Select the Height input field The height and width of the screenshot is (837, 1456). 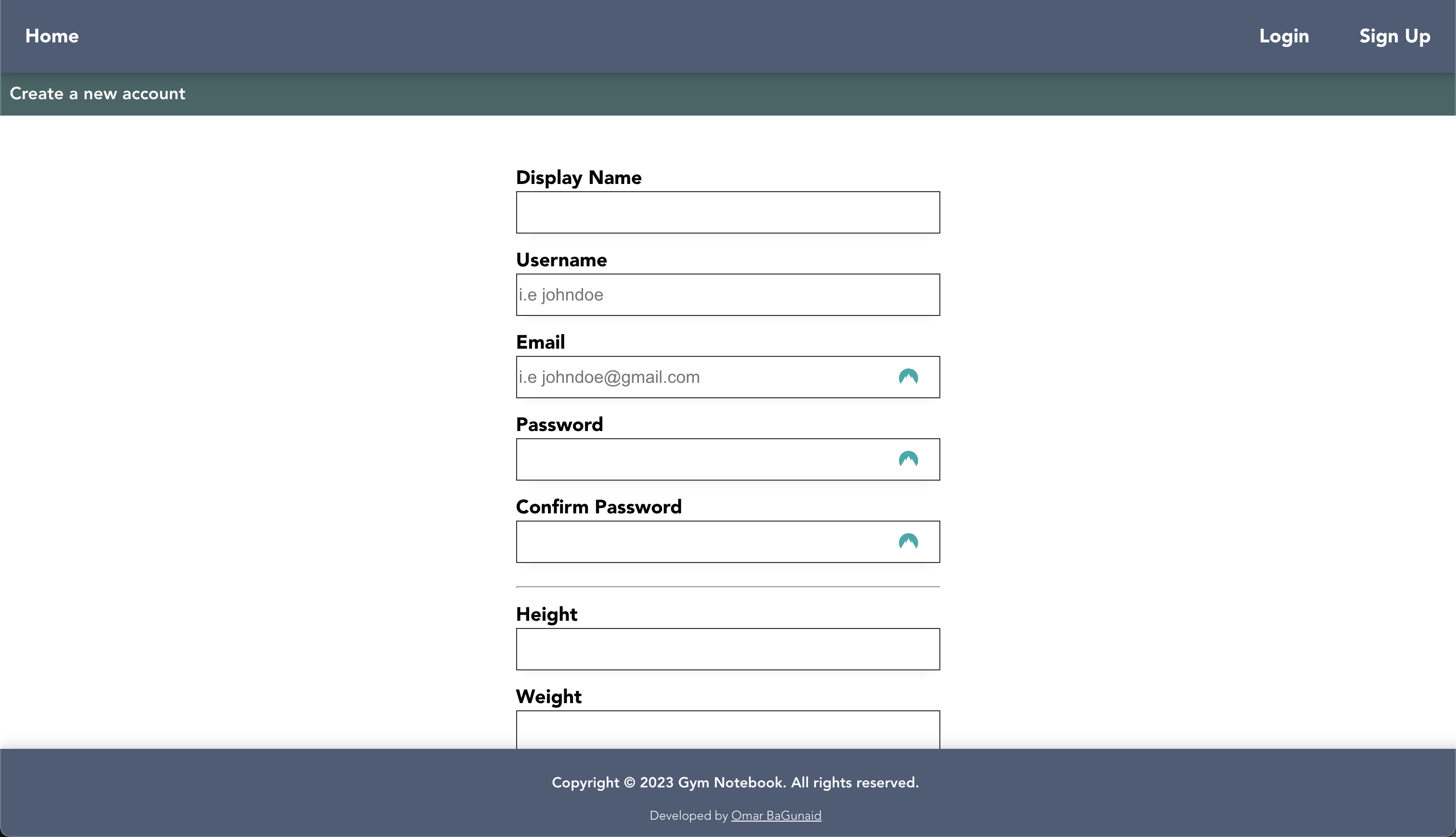click(728, 649)
